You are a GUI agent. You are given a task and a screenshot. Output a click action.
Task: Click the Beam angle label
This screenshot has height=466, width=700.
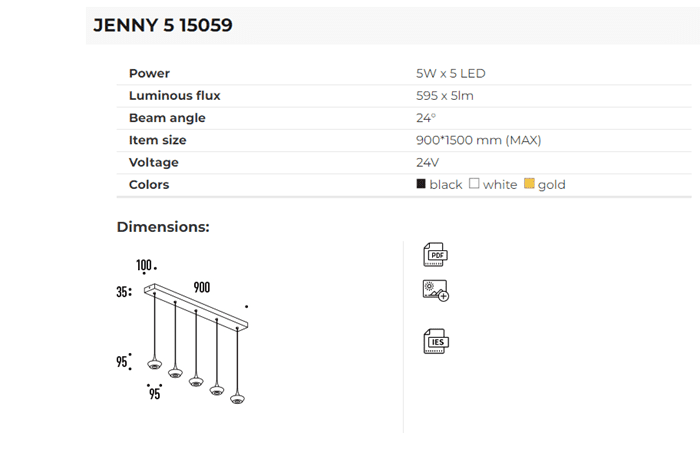coord(167,118)
